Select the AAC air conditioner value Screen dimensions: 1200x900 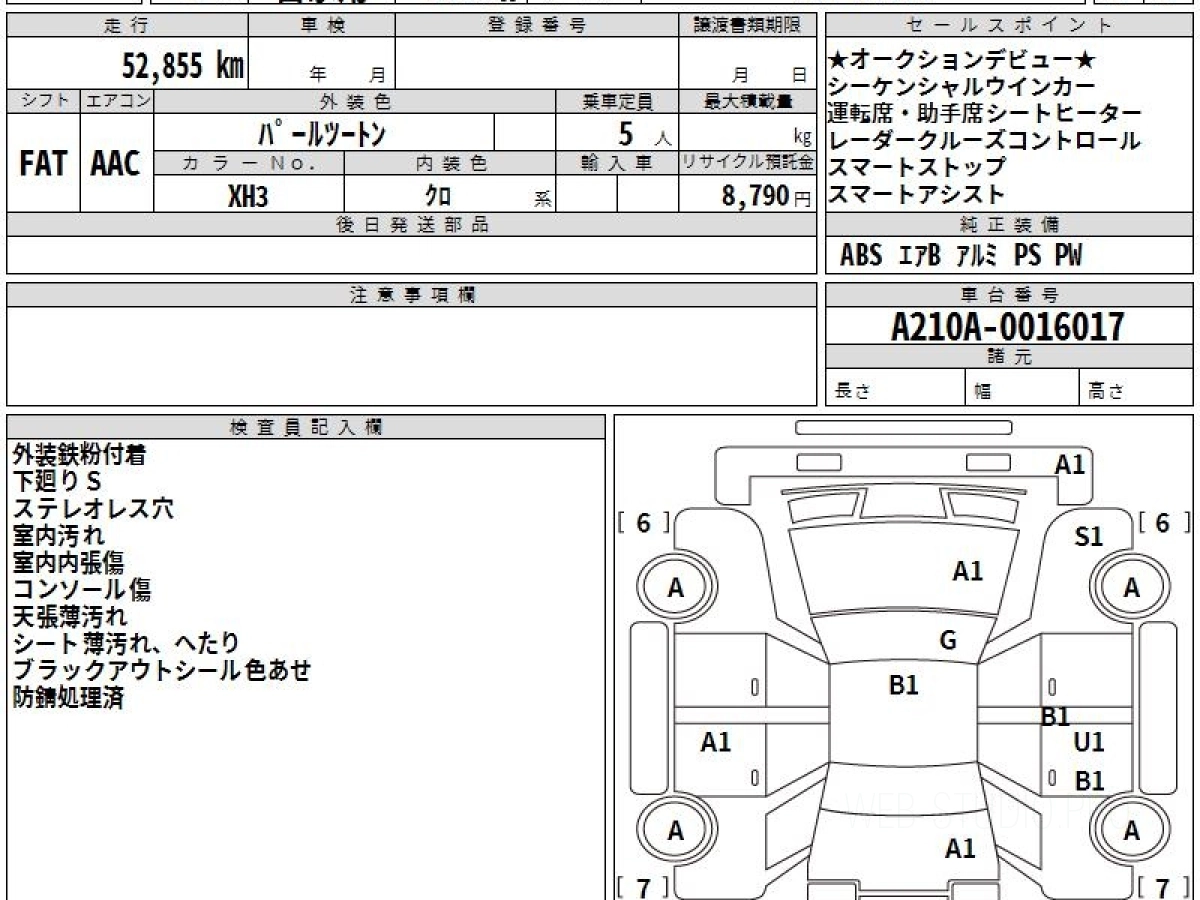click(116, 164)
